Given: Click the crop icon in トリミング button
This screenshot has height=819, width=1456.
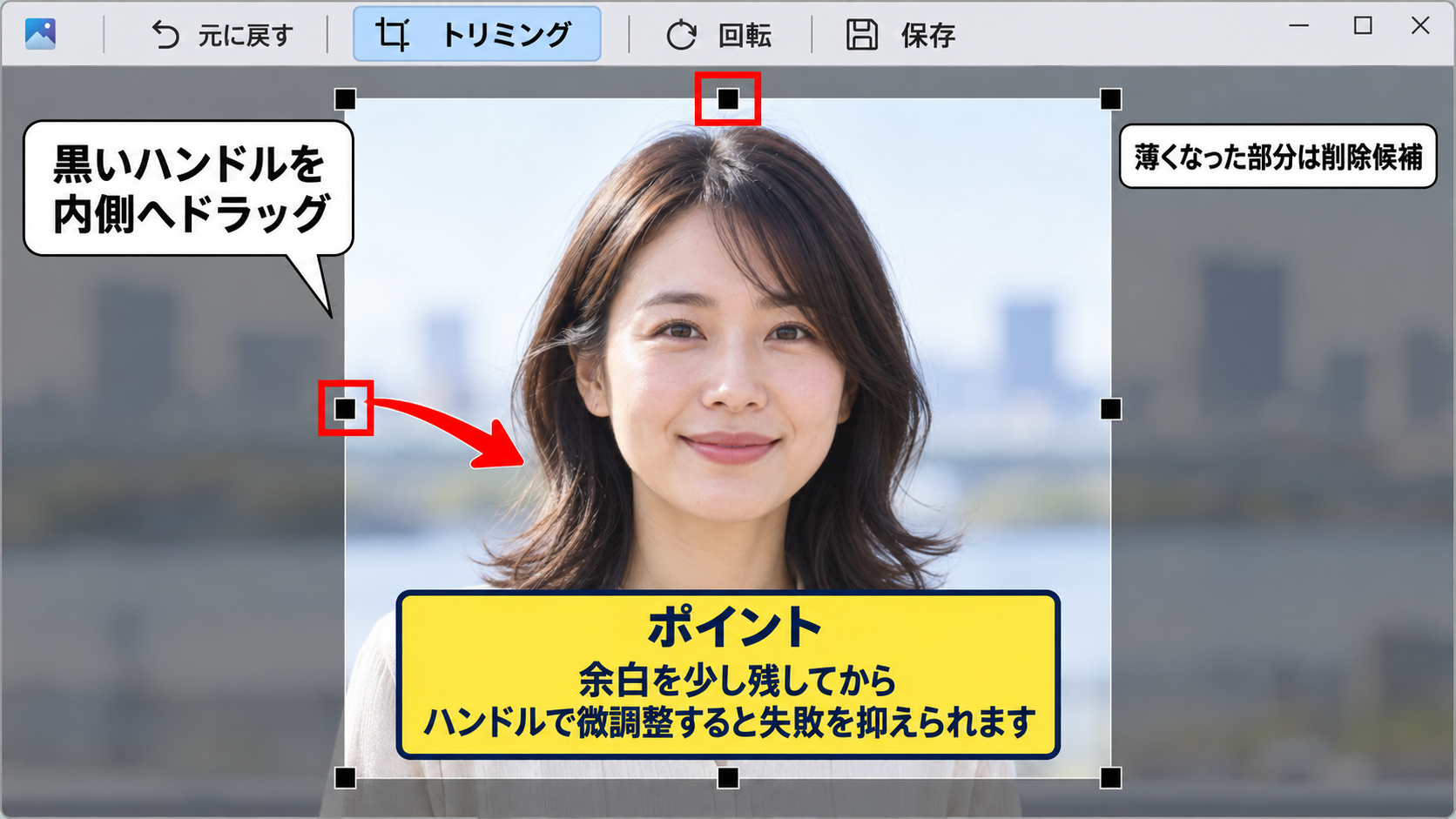Looking at the screenshot, I should [393, 35].
